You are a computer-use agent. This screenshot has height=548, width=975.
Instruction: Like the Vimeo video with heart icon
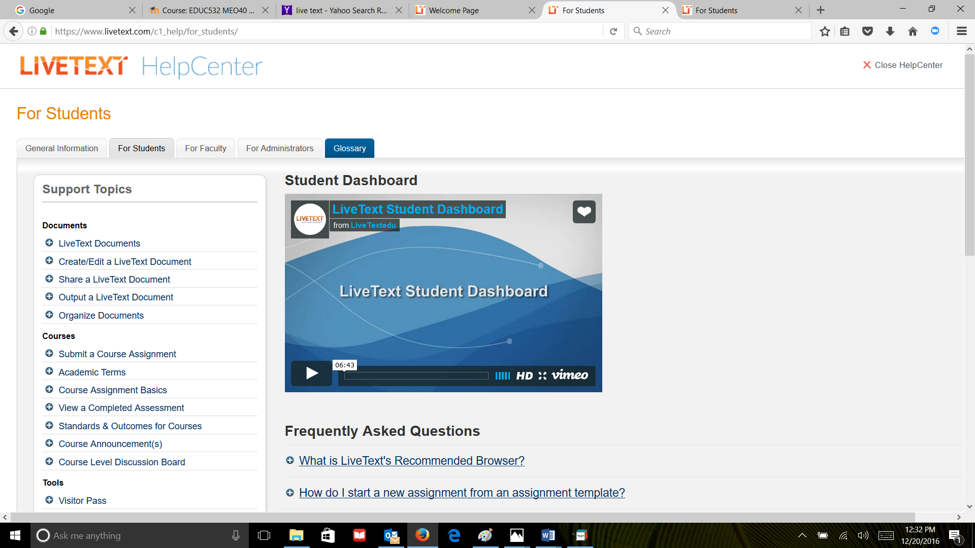click(584, 211)
